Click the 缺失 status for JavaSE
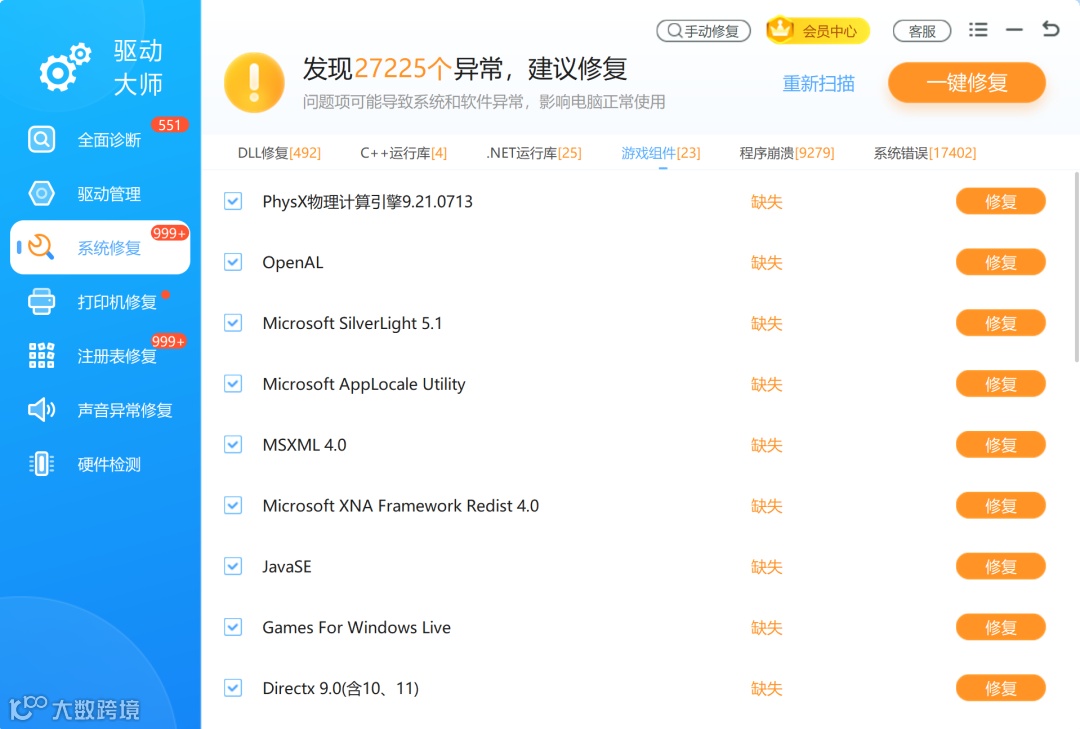Image resolution: width=1080 pixels, height=729 pixels. click(767, 566)
